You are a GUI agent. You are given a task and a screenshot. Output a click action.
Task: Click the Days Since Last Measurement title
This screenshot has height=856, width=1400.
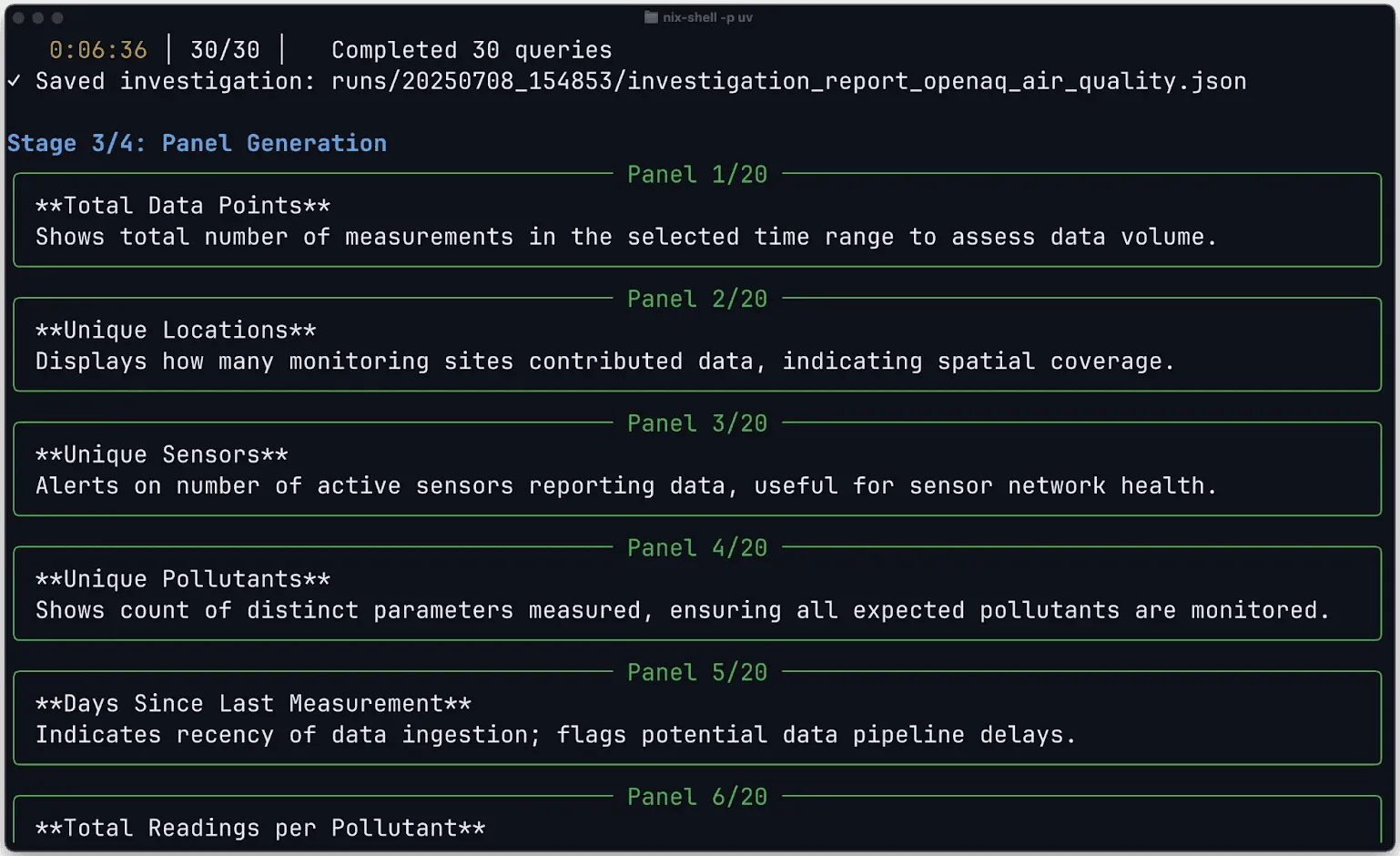(253, 704)
